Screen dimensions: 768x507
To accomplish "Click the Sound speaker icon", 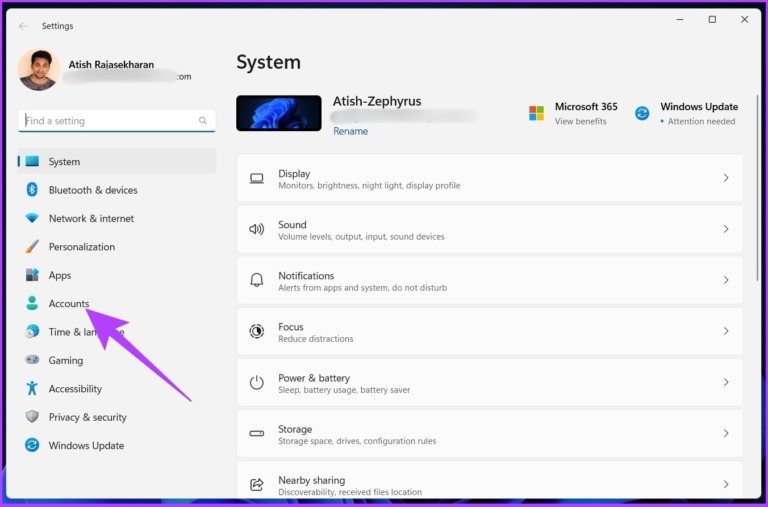I will [257, 229].
